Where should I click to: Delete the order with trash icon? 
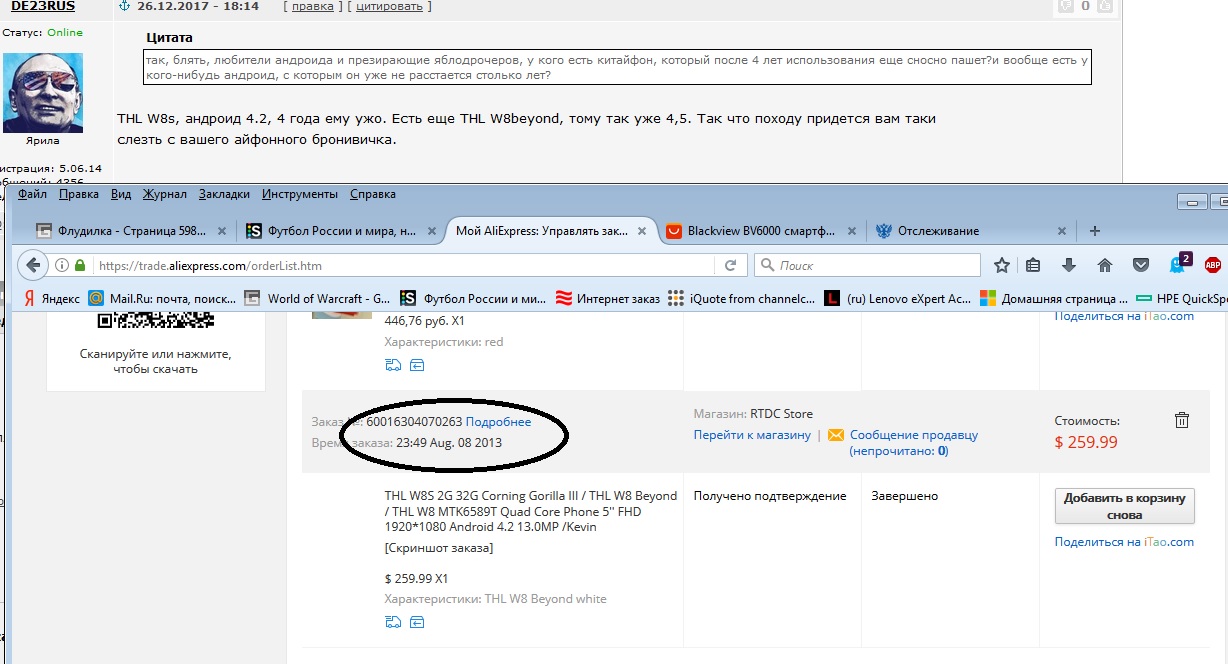[1181, 421]
